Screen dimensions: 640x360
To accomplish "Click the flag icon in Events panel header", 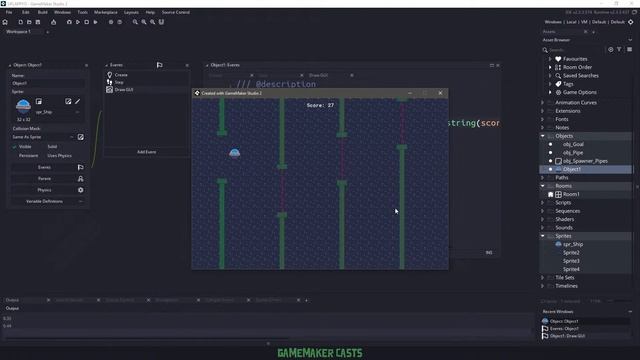I will coord(160,65).
